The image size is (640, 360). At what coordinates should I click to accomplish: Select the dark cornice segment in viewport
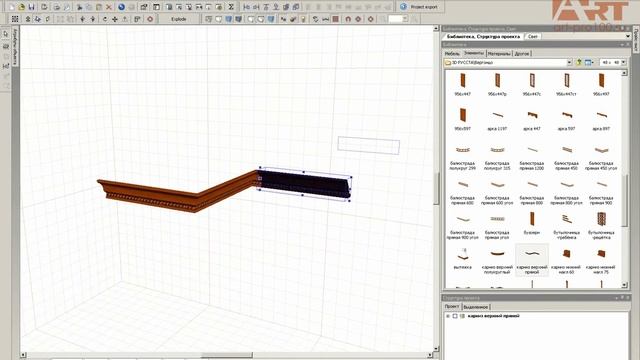(304, 184)
